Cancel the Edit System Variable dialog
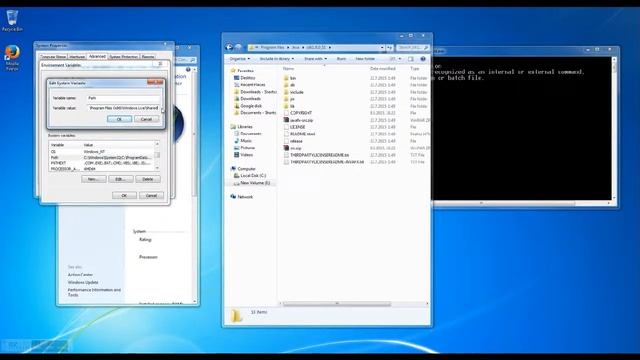Screen dimensions: 640x360 (x=146, y=119)
